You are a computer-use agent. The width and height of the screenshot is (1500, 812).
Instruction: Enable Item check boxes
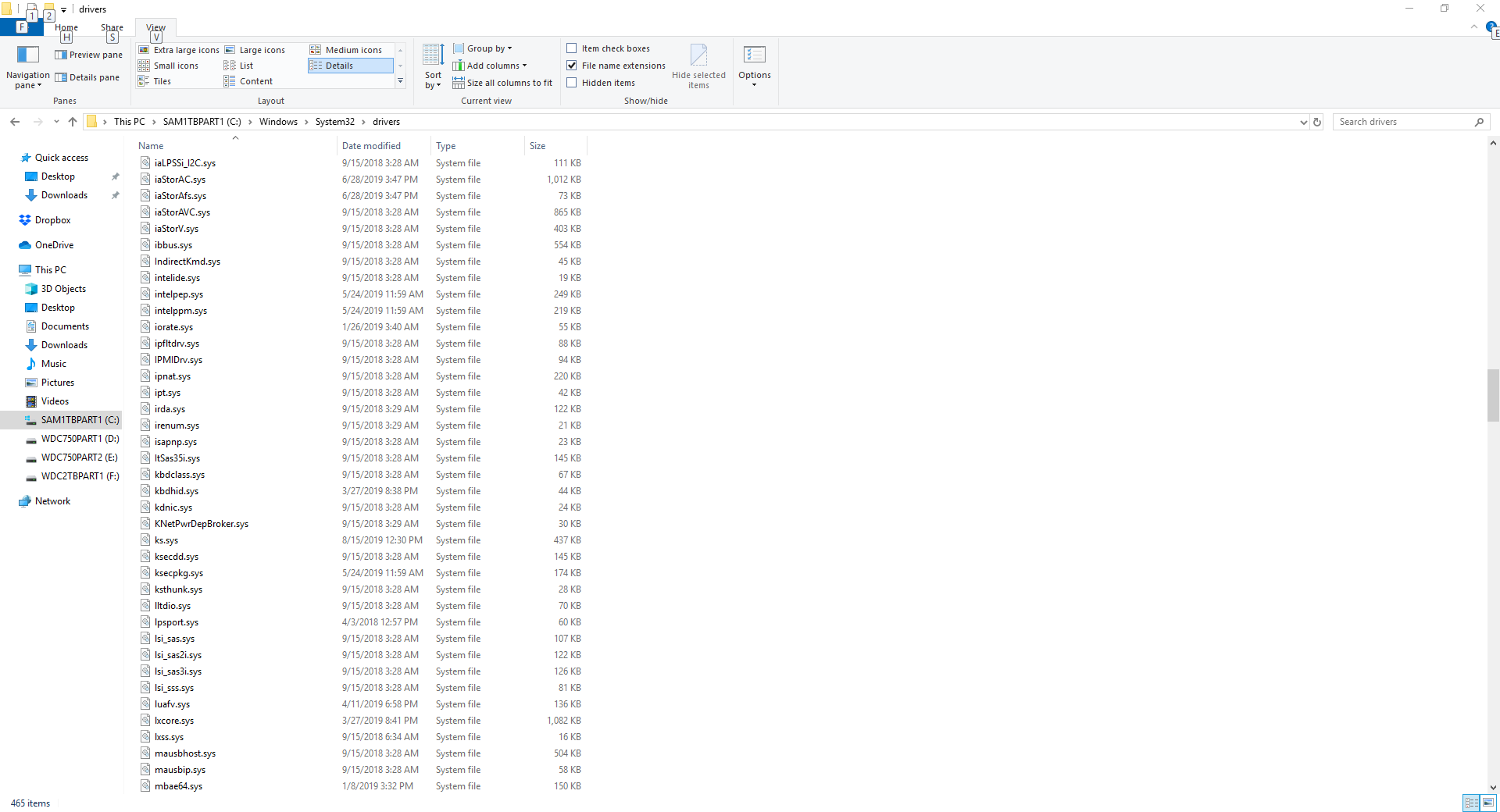[x=572, y=48]
